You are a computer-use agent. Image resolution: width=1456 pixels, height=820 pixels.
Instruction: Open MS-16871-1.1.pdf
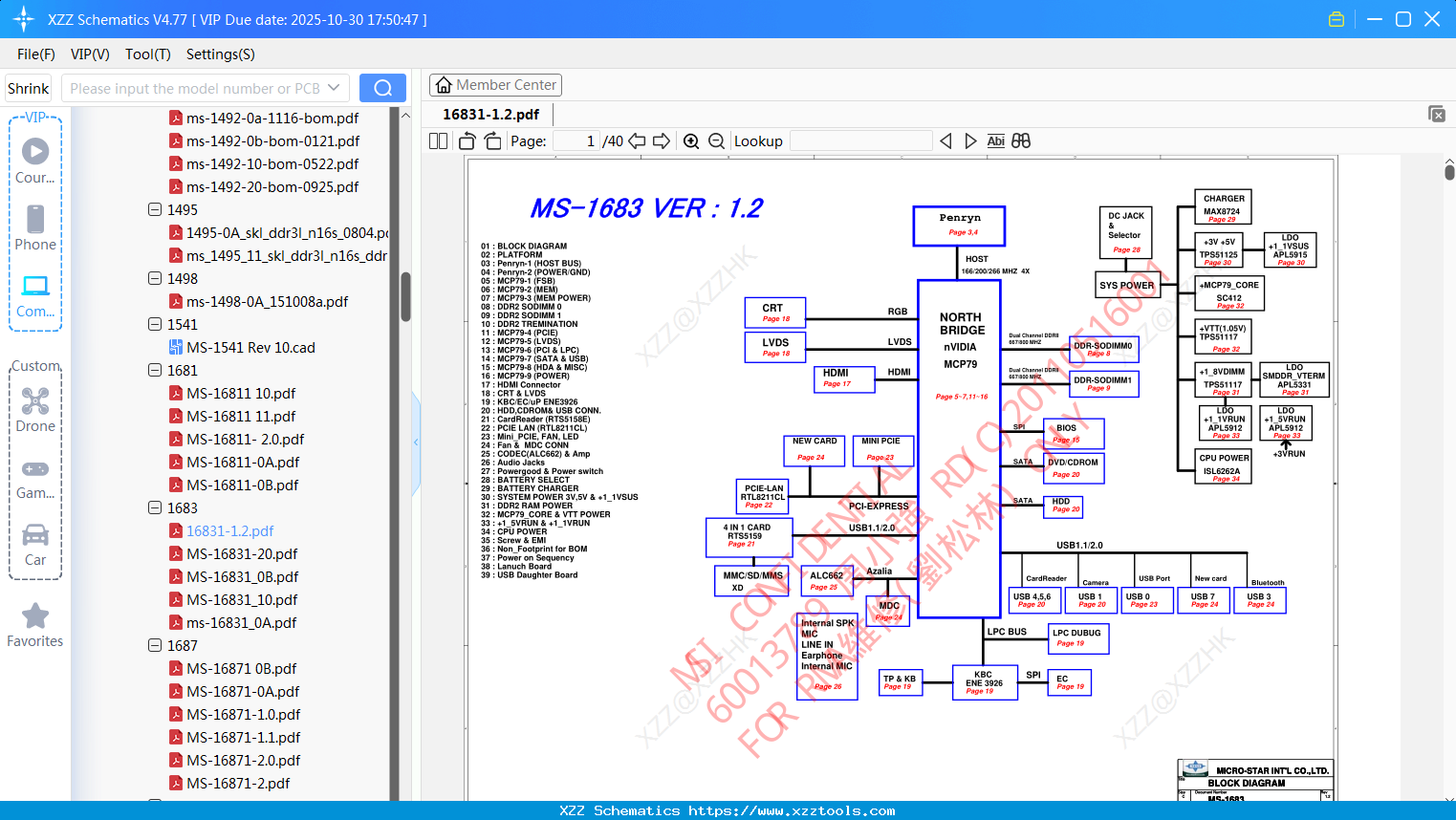[243, 737]
